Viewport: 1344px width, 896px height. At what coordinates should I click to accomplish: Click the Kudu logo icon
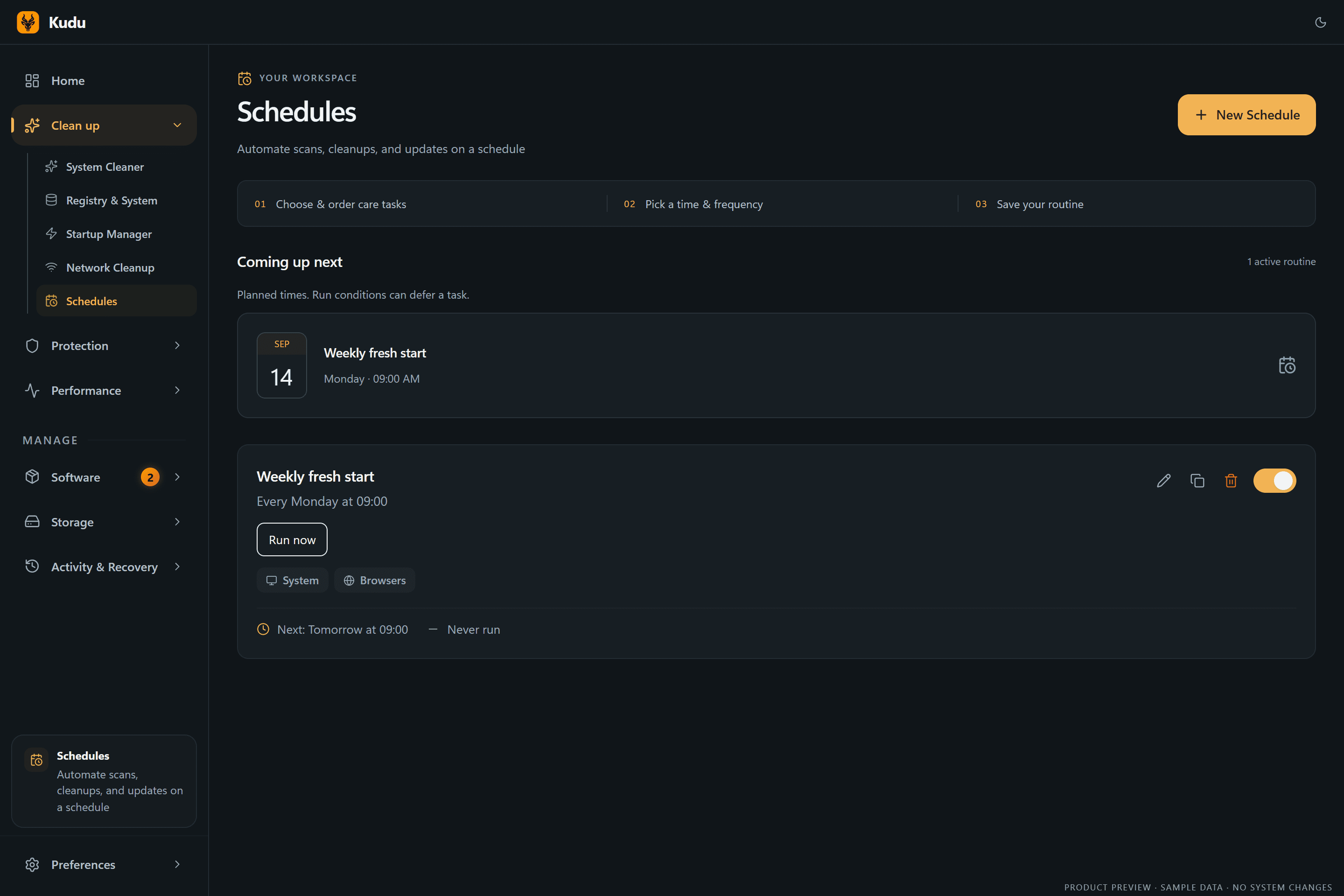[x=28, y=22]
